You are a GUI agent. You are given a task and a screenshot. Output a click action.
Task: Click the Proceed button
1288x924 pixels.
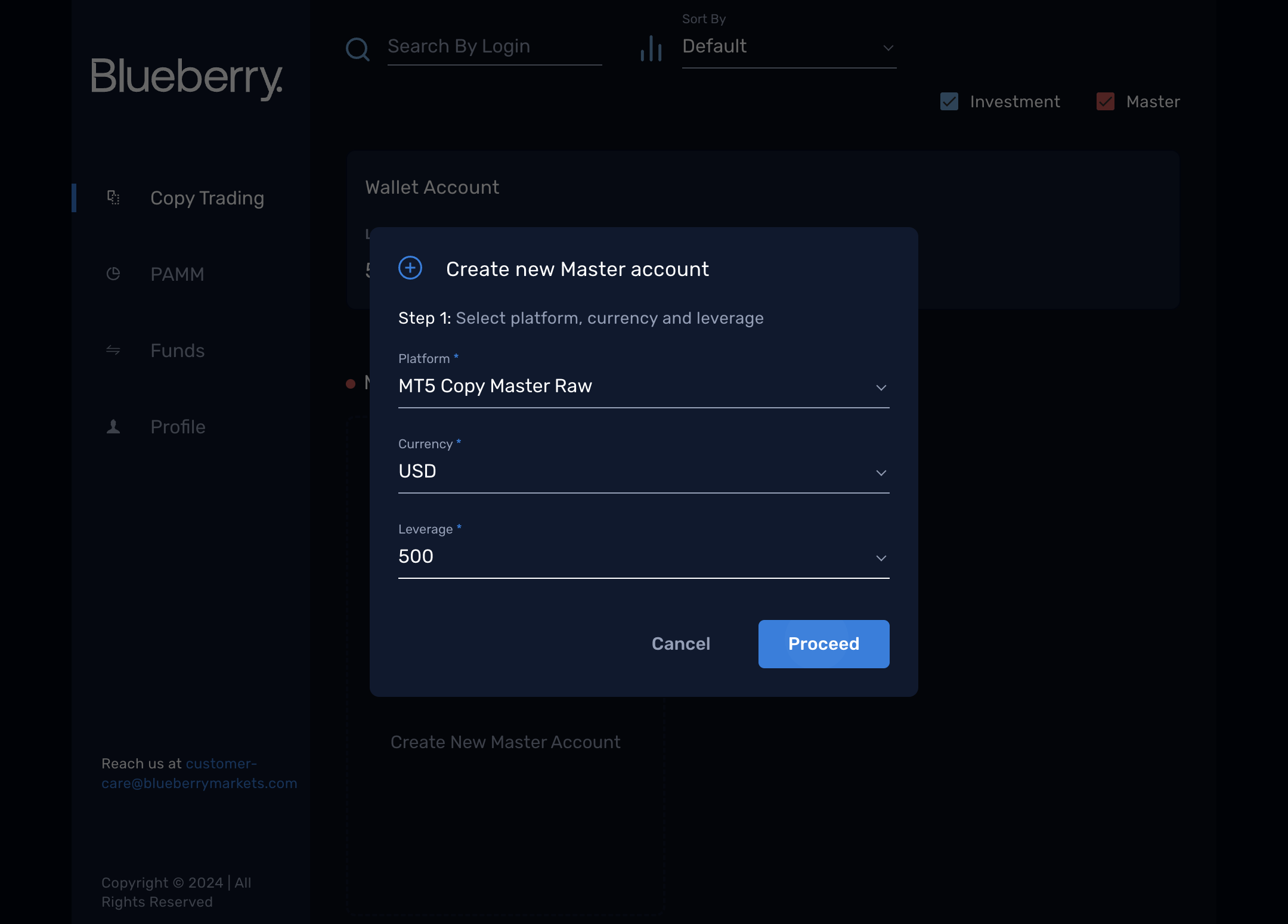tap(824, 644)
